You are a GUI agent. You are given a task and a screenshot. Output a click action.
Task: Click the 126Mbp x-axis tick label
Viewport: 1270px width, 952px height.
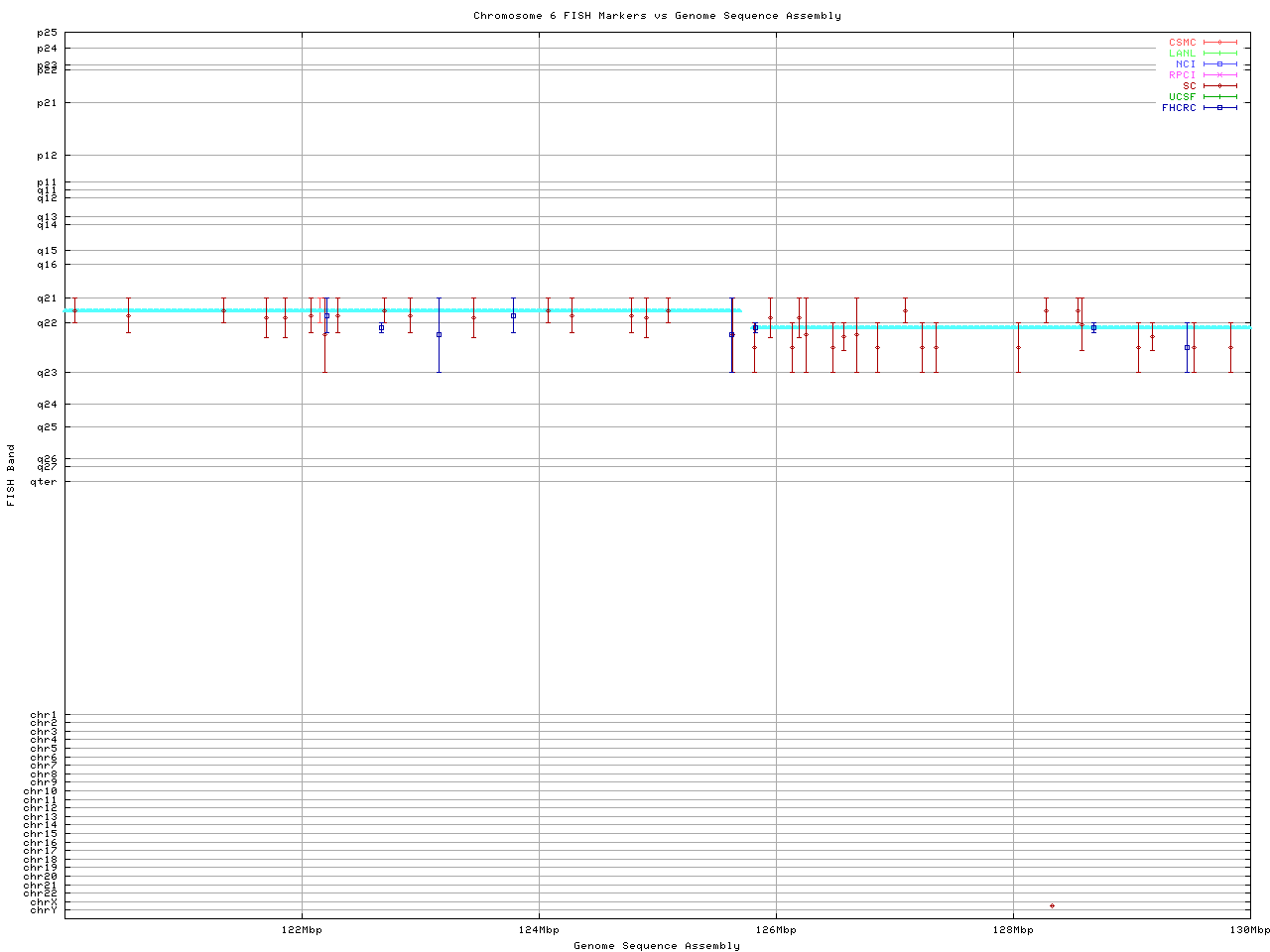pos(776,930)
